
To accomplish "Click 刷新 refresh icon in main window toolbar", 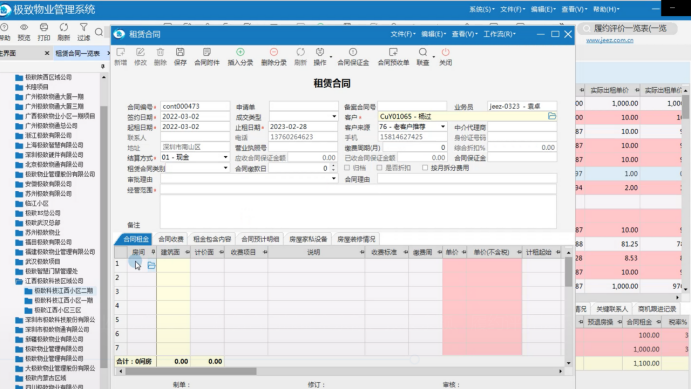I will [64, 27].
